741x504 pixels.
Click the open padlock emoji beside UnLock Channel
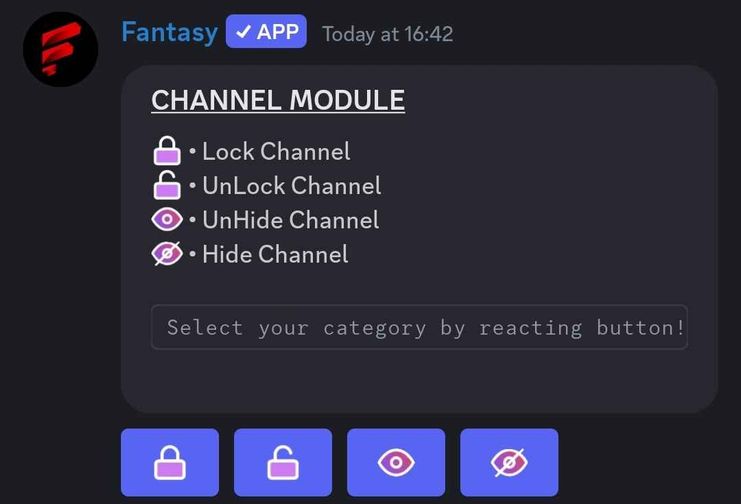click(x=167, y=185)
